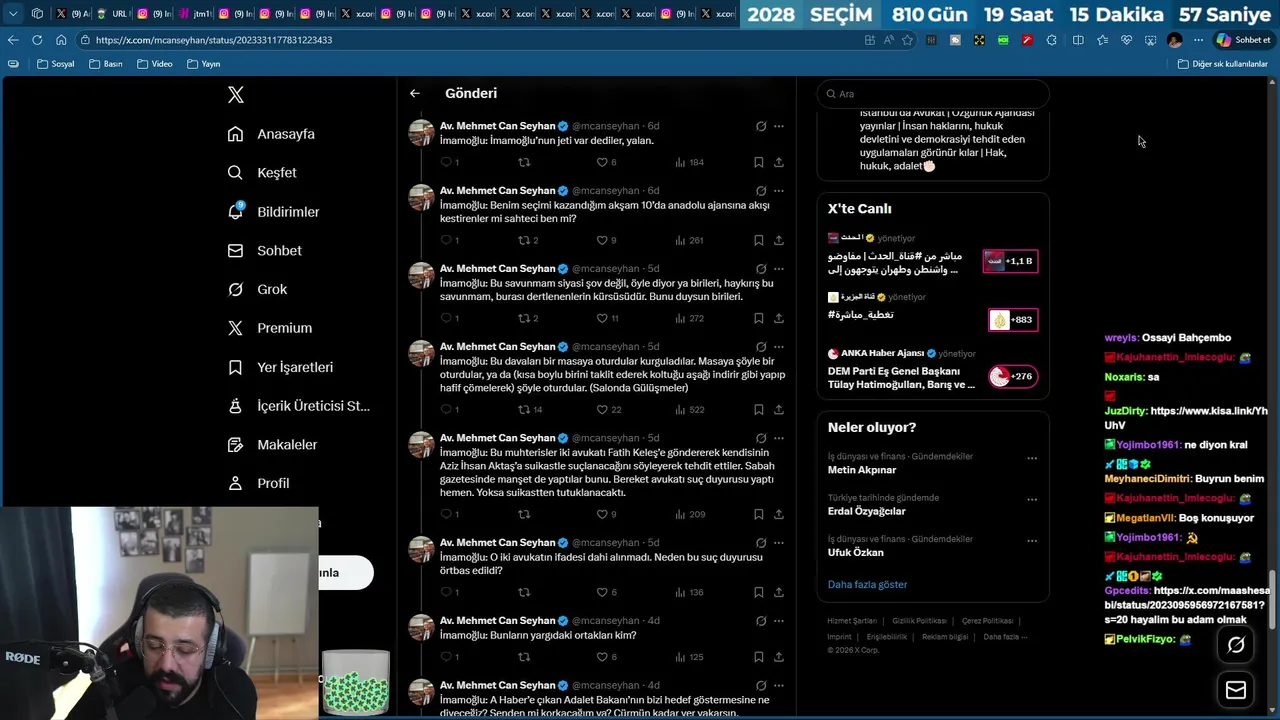View stats of 'anadolu ajansına' tweet (261)
Image resolution: width=1280 pixels, height=720 pixels.
click(689, 240)
